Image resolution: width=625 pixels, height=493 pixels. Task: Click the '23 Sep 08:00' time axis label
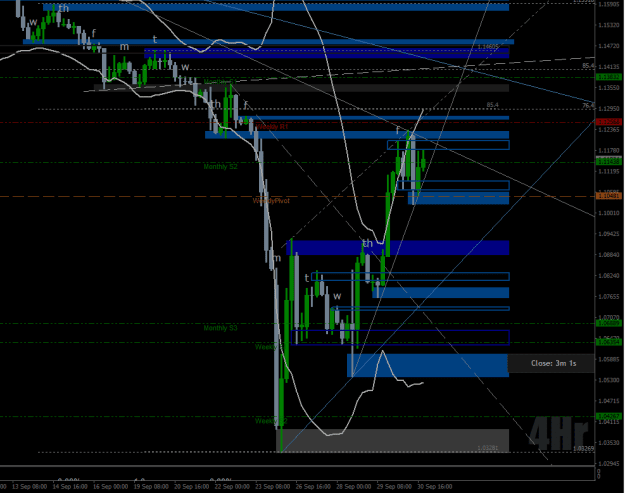coord(273,487)
